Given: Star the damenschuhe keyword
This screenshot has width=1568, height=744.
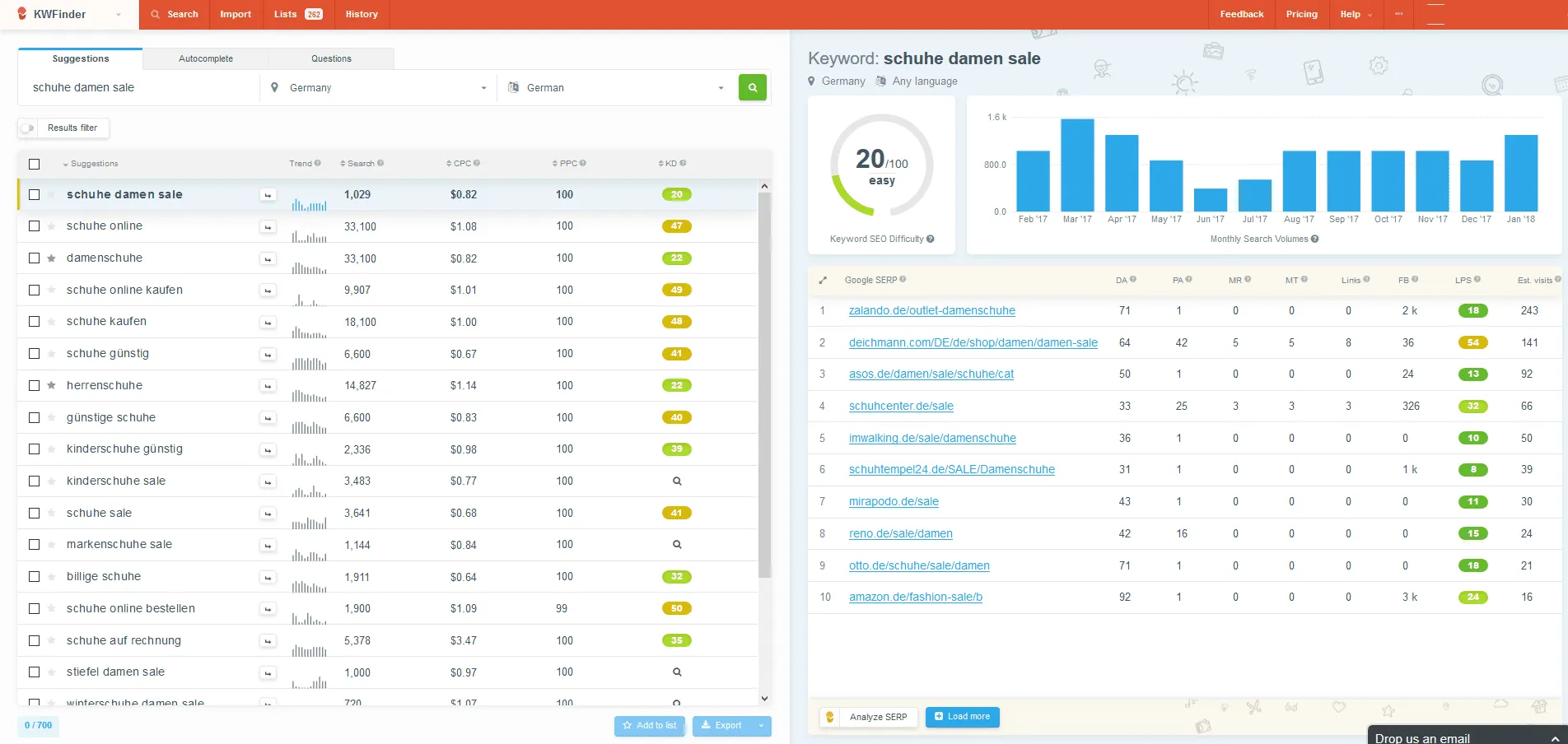Looking at the screenshot, I should 51,258.
